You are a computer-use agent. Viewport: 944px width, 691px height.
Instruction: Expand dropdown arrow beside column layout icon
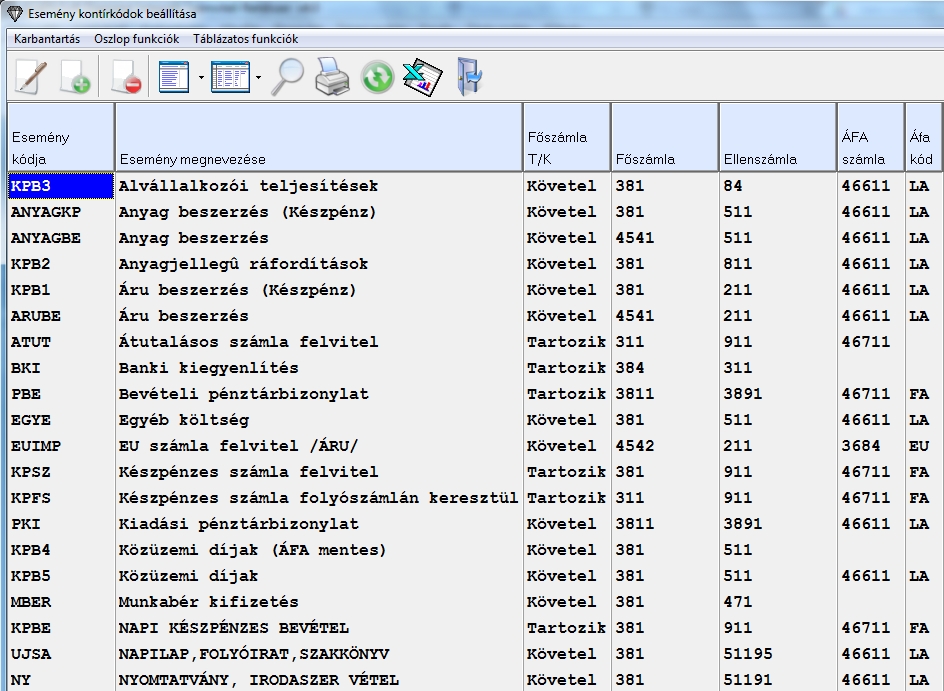pos(258,77)
